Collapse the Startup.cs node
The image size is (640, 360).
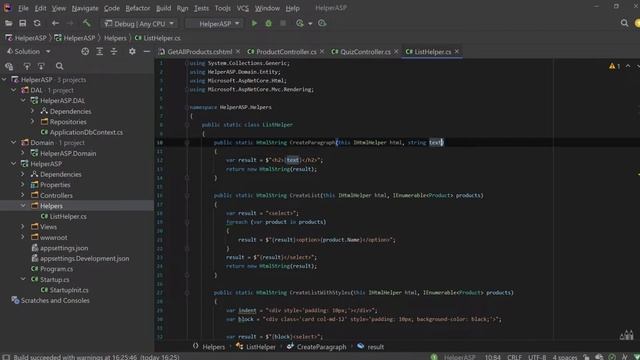pyautogui.click(x=23, y=279)
